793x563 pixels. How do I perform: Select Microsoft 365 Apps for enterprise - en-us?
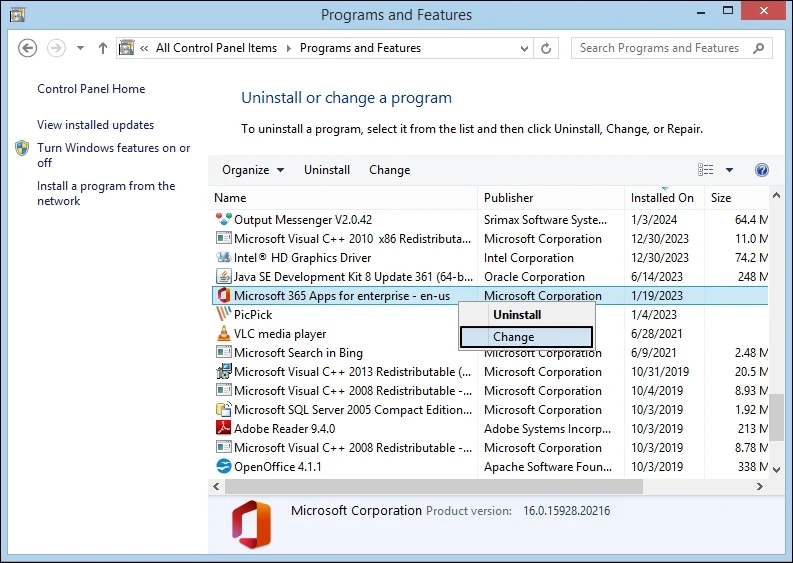342,296
